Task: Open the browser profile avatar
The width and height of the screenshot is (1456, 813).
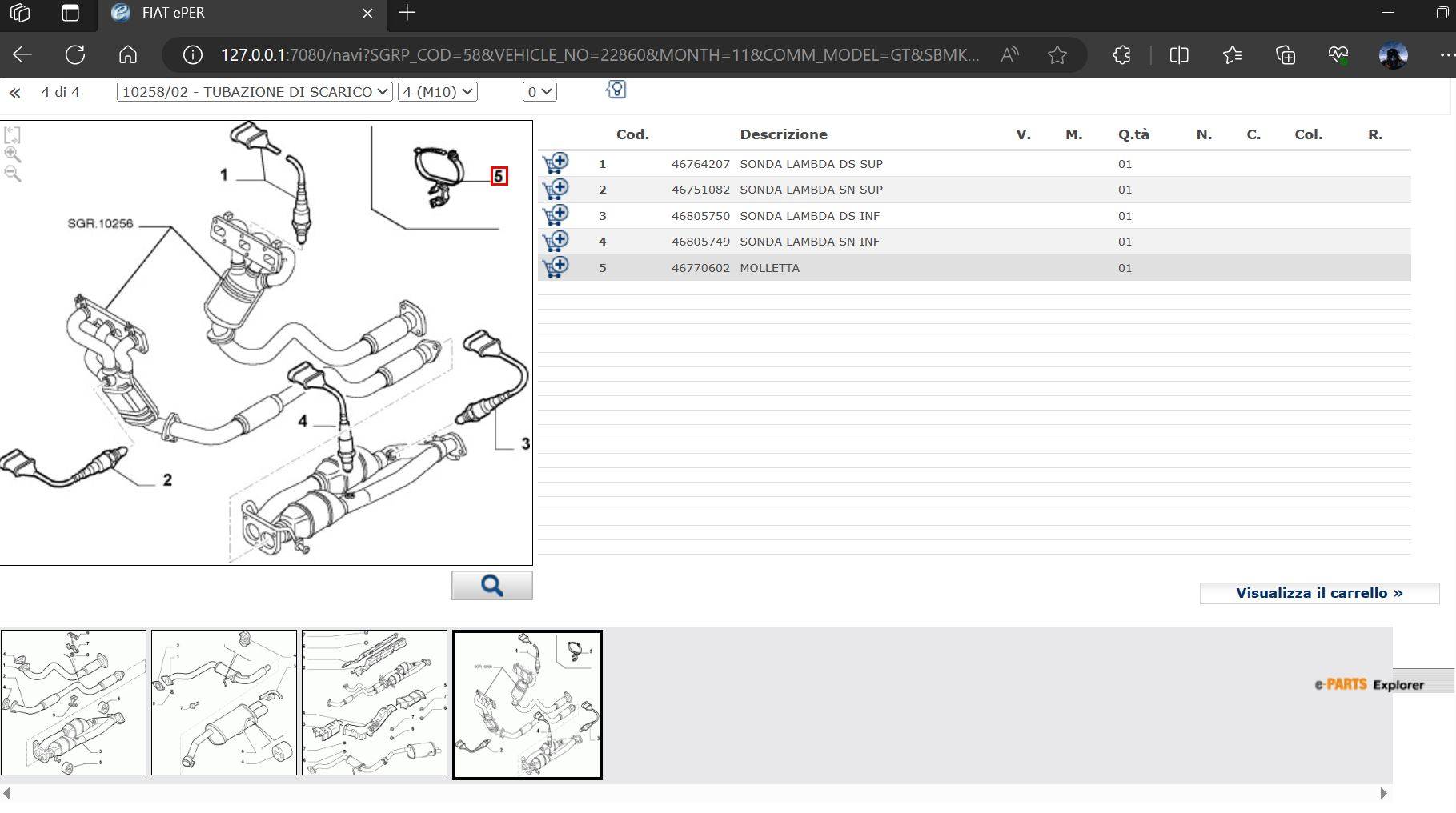Action: [x=1393, y=54]
